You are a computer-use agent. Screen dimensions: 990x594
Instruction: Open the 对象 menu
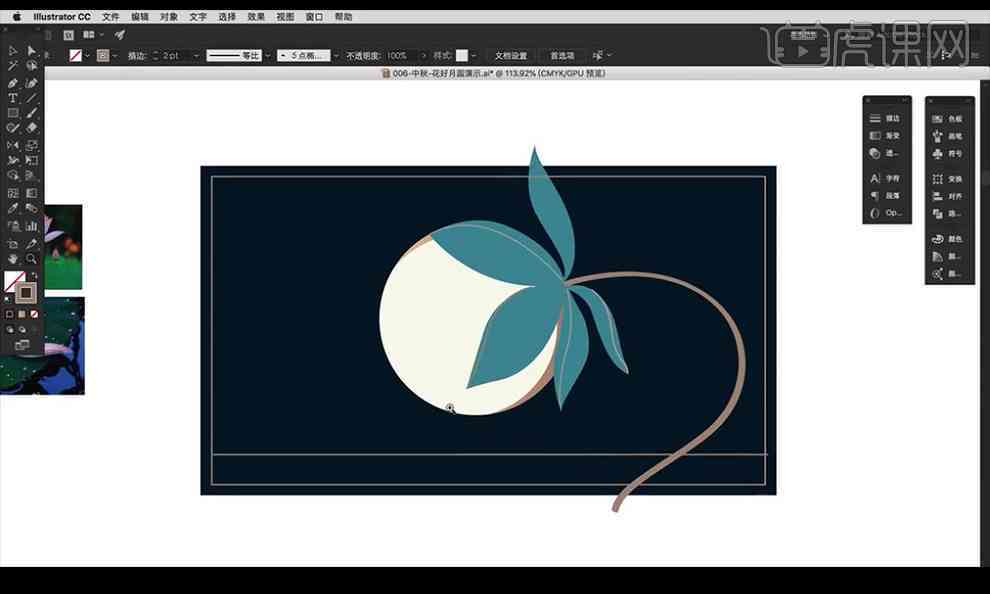pyautogui.click(x=169, y=17)
